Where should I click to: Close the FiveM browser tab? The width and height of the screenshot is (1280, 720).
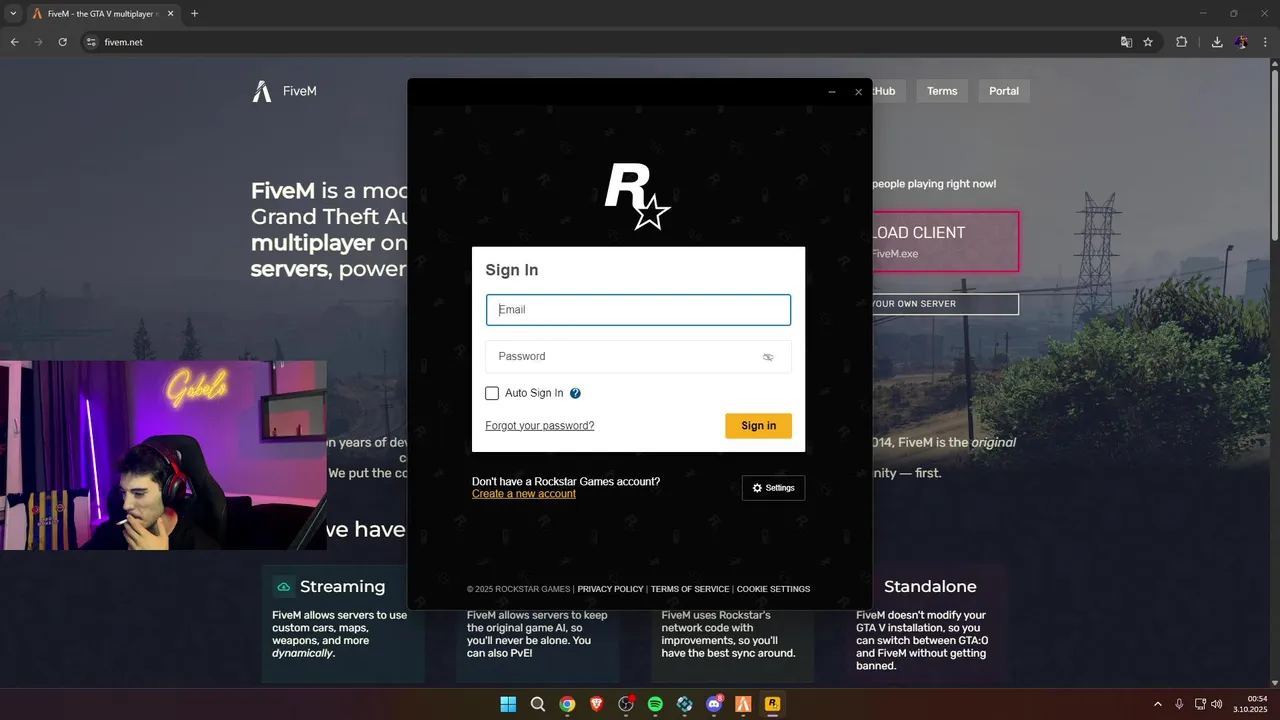[x=170, y=14]
